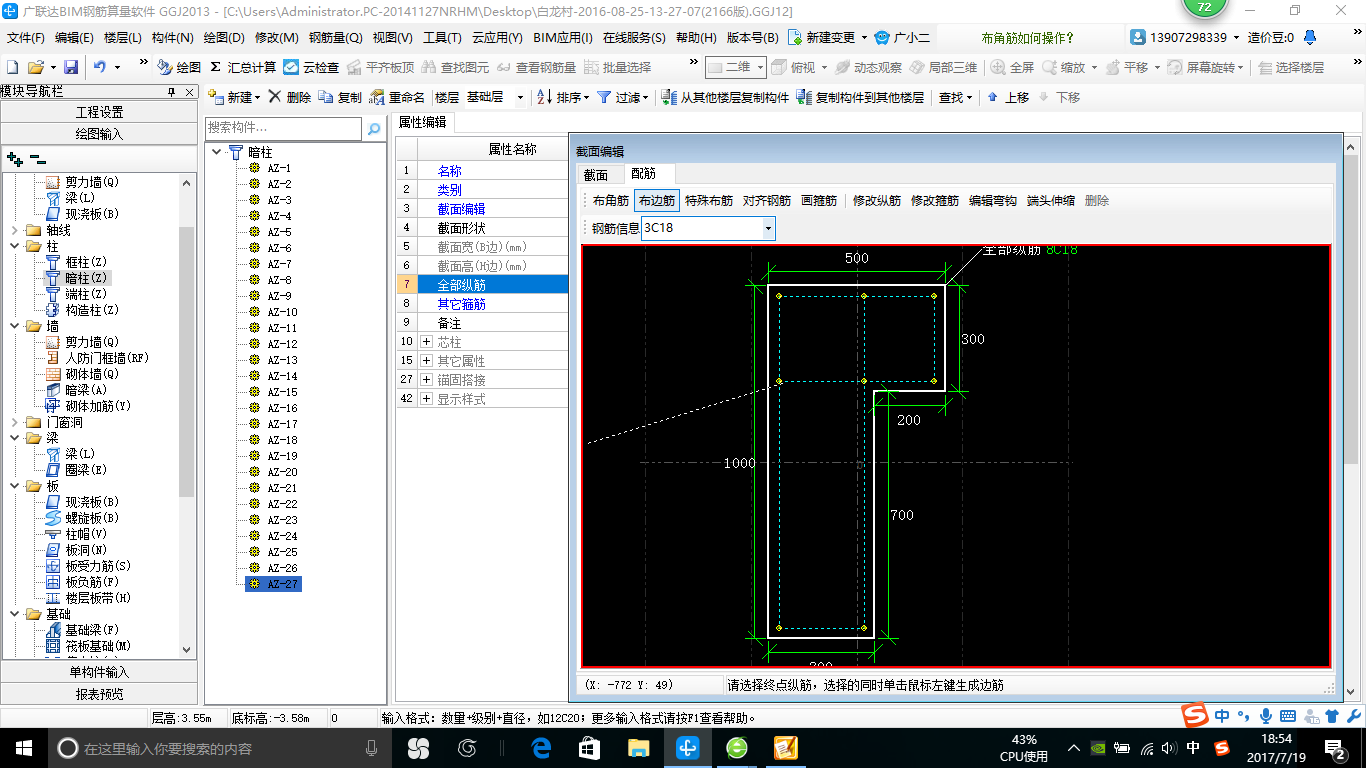Run 汇总计算 summary calculation
The height and width of the screenshot is (768, 1366).
click(x=243, y=67)
